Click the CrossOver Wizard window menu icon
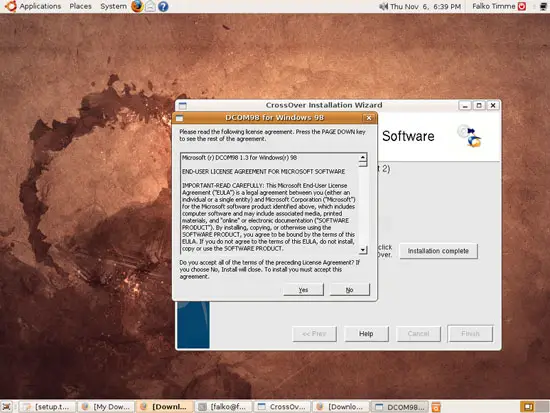Viewport: 550px width, 413px height. (183, 105)
